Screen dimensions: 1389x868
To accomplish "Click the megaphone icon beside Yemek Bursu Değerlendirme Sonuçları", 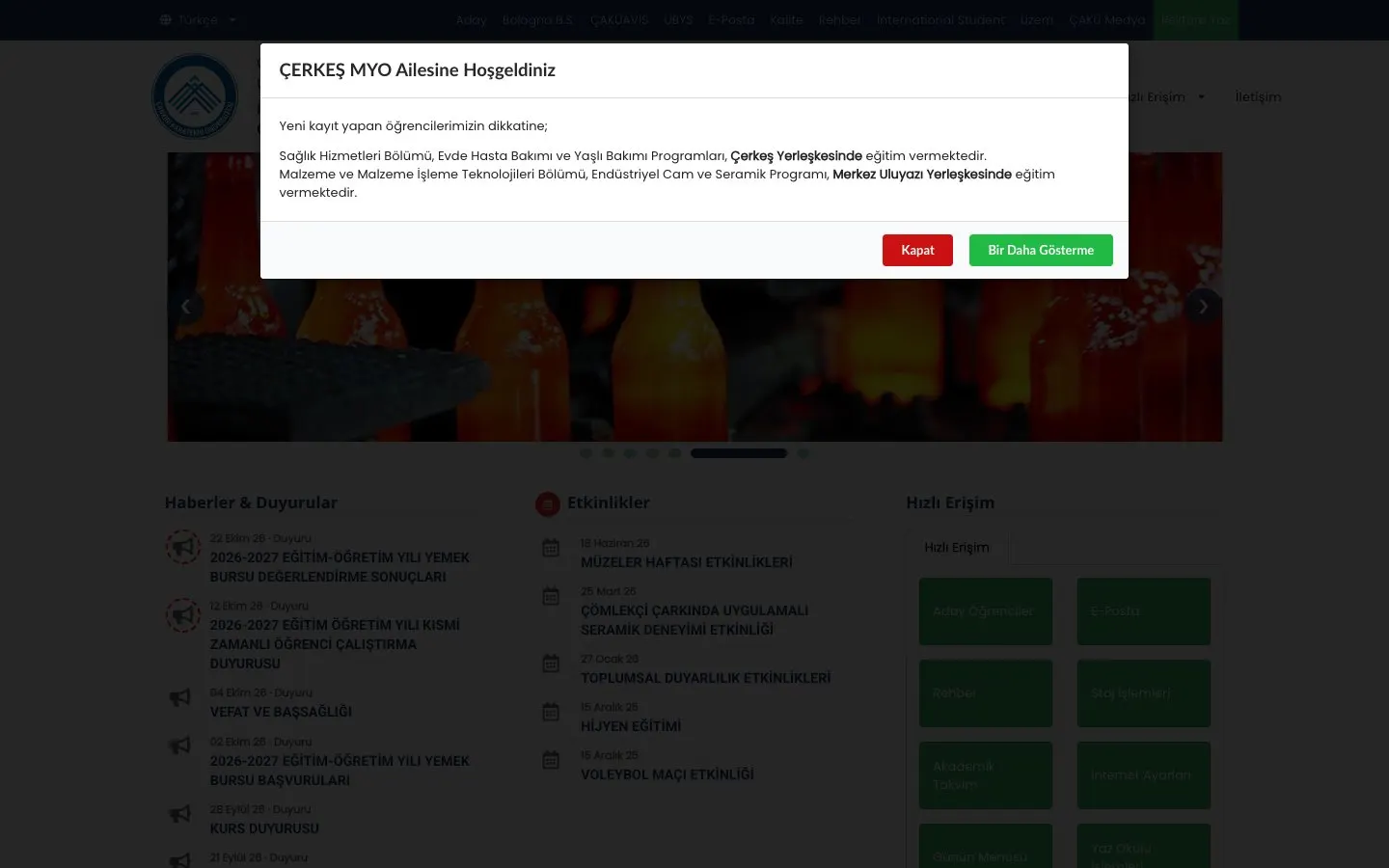I will click(182, 547).
